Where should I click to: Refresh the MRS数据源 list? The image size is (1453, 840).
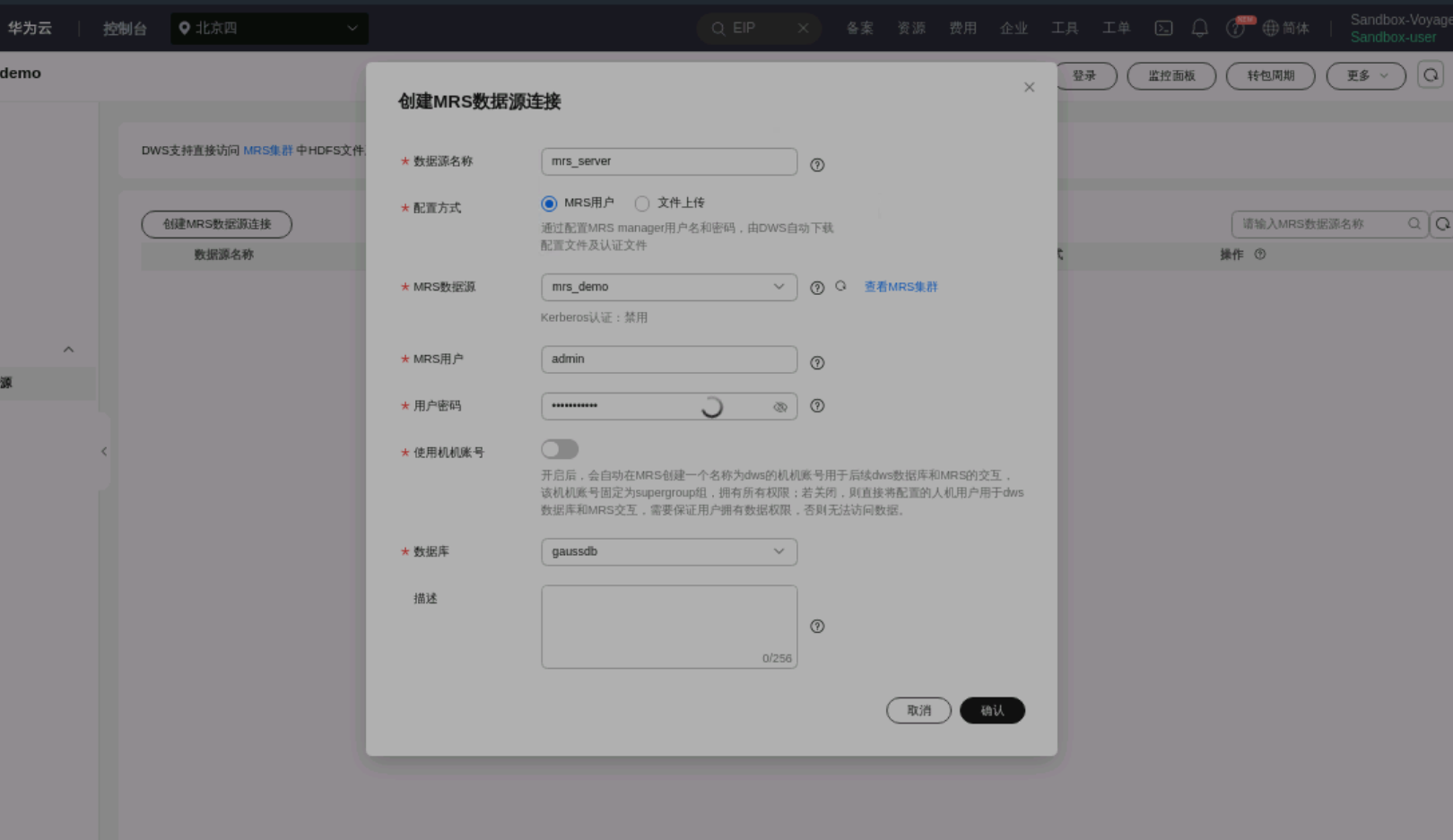[840, 286]
